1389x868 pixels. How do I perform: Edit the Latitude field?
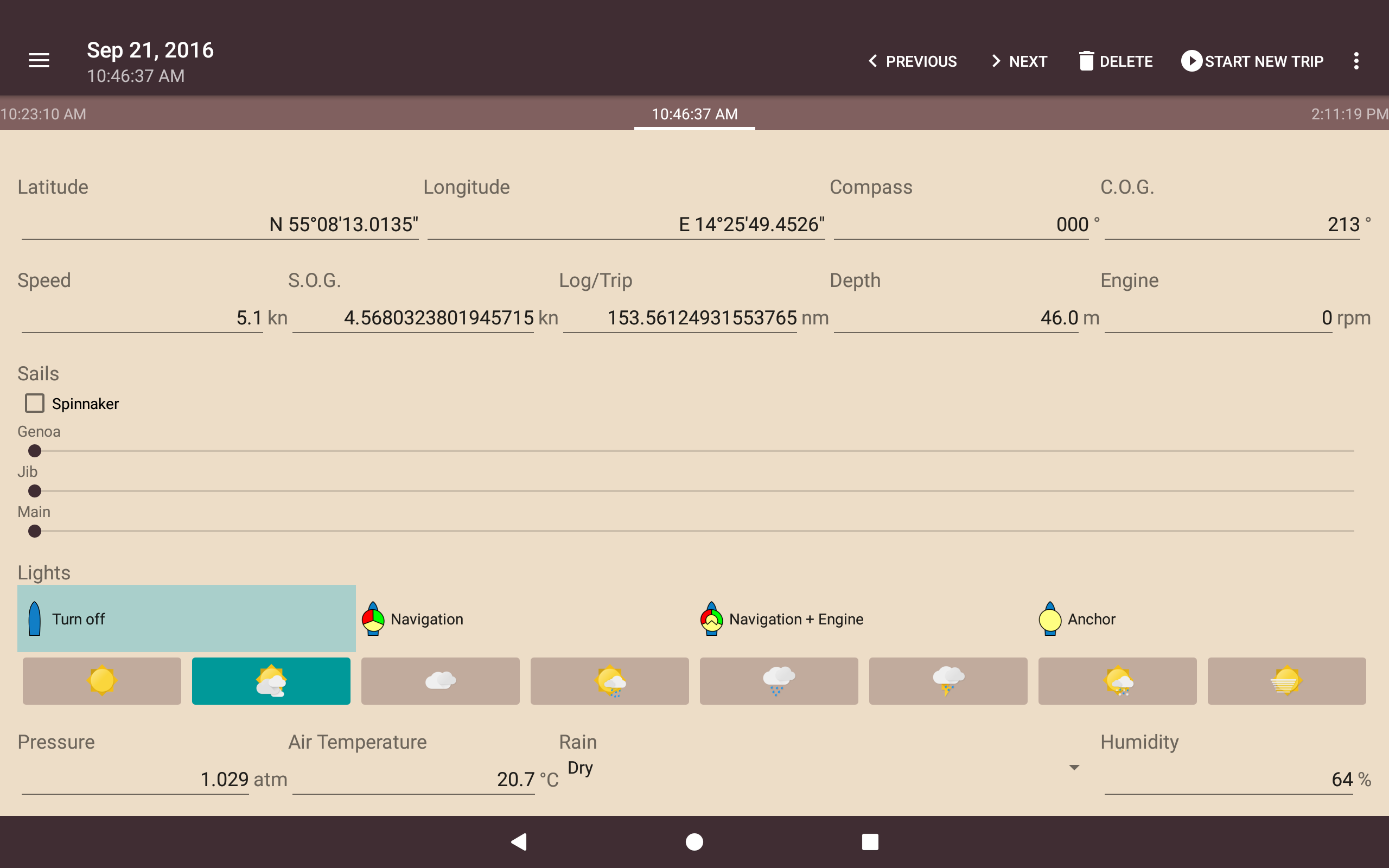point(220,225)
